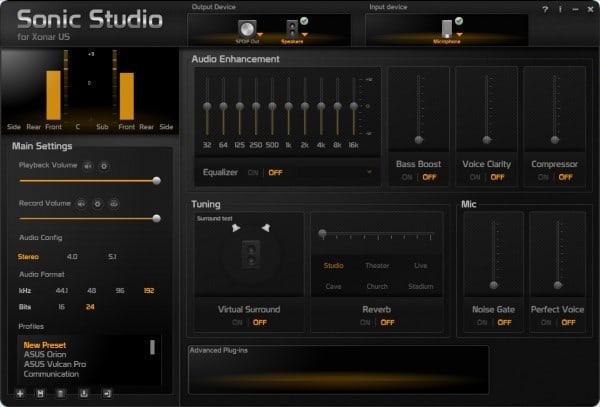Image resolution: width=600 pixels, height=407 pixels.
Task: Play surround test left speaker icon
Action: click(236, 228)
